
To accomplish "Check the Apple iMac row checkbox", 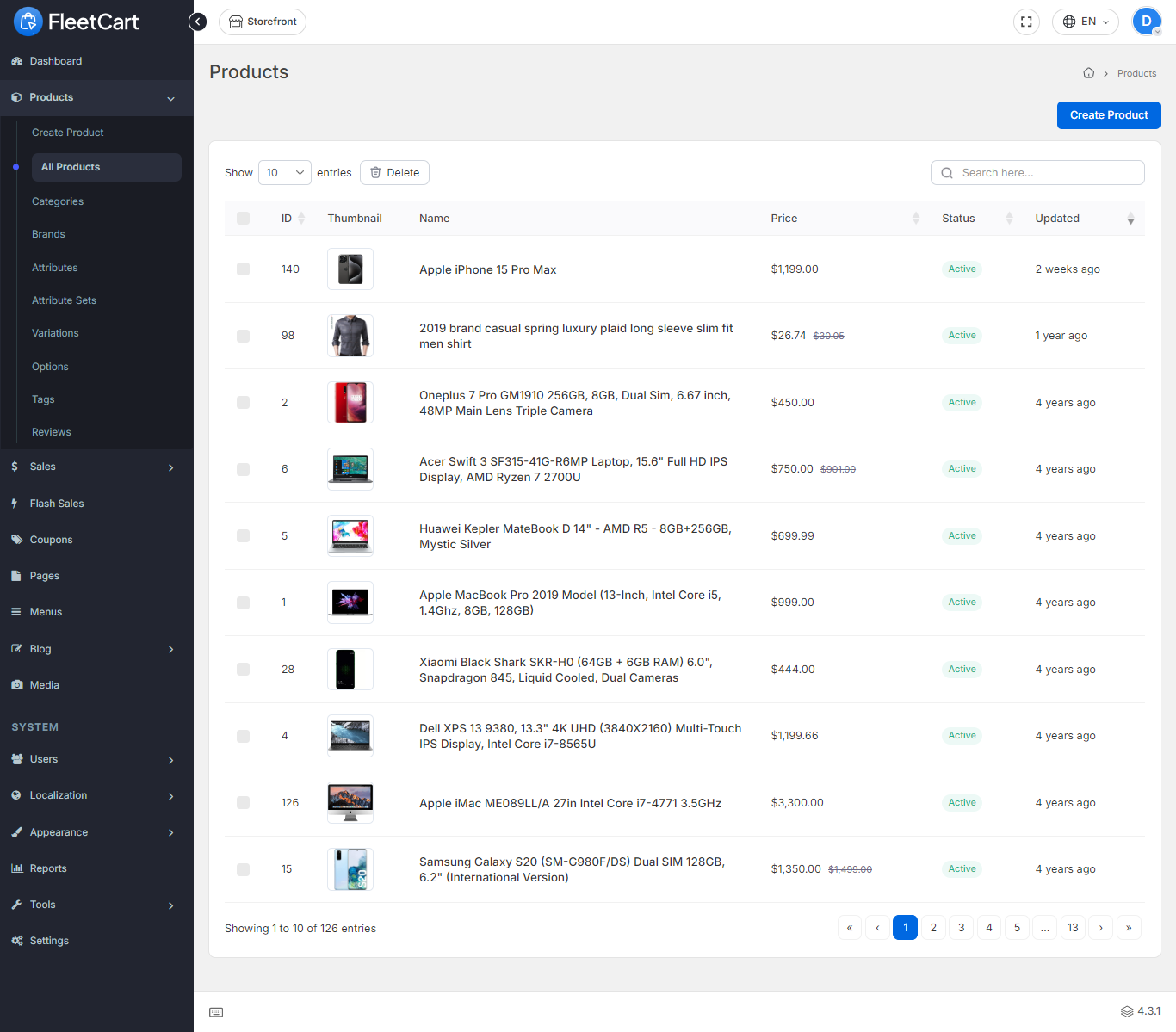I will tap(243, 803).
